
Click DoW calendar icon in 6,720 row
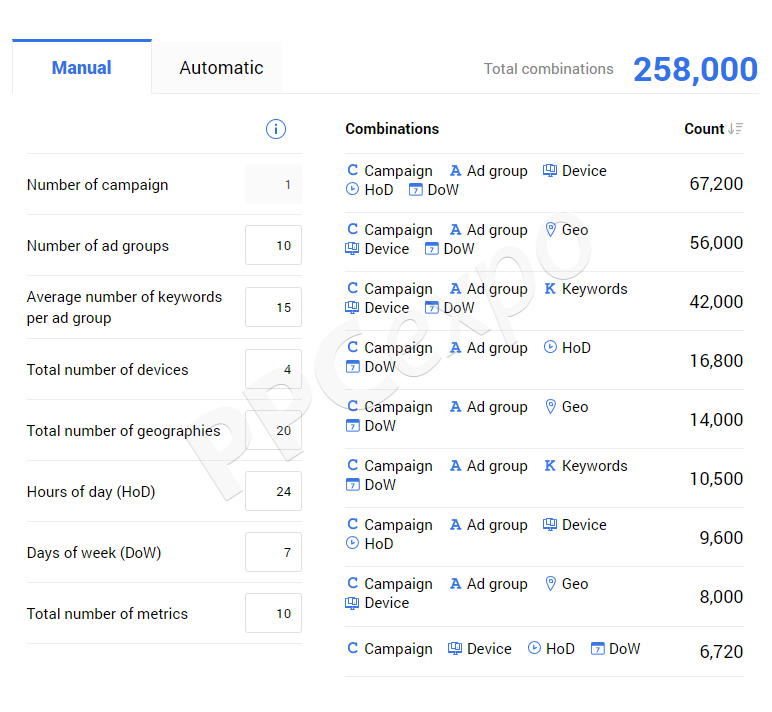597,648
